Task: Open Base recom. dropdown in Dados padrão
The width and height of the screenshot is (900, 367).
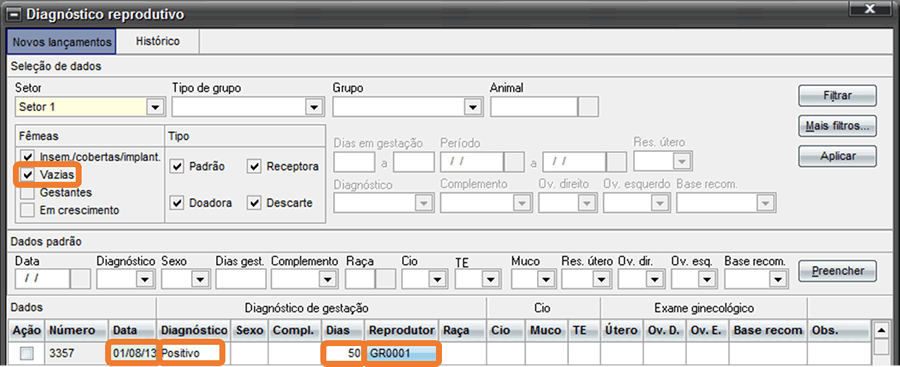Action: 778,279
